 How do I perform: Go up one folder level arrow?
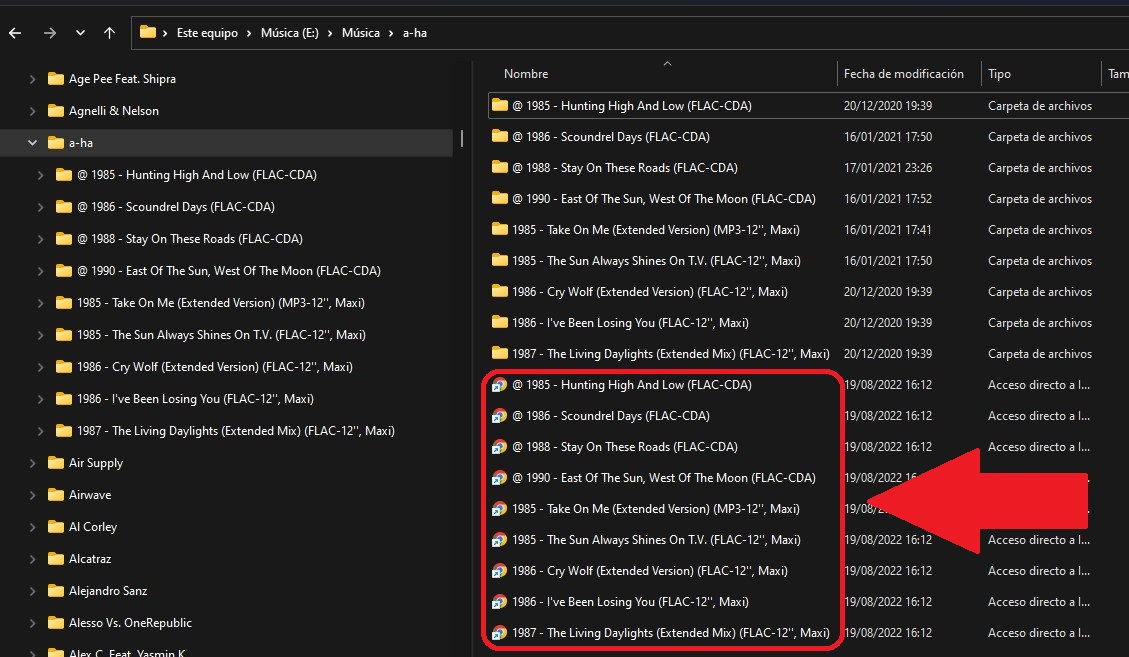(109, 32)
